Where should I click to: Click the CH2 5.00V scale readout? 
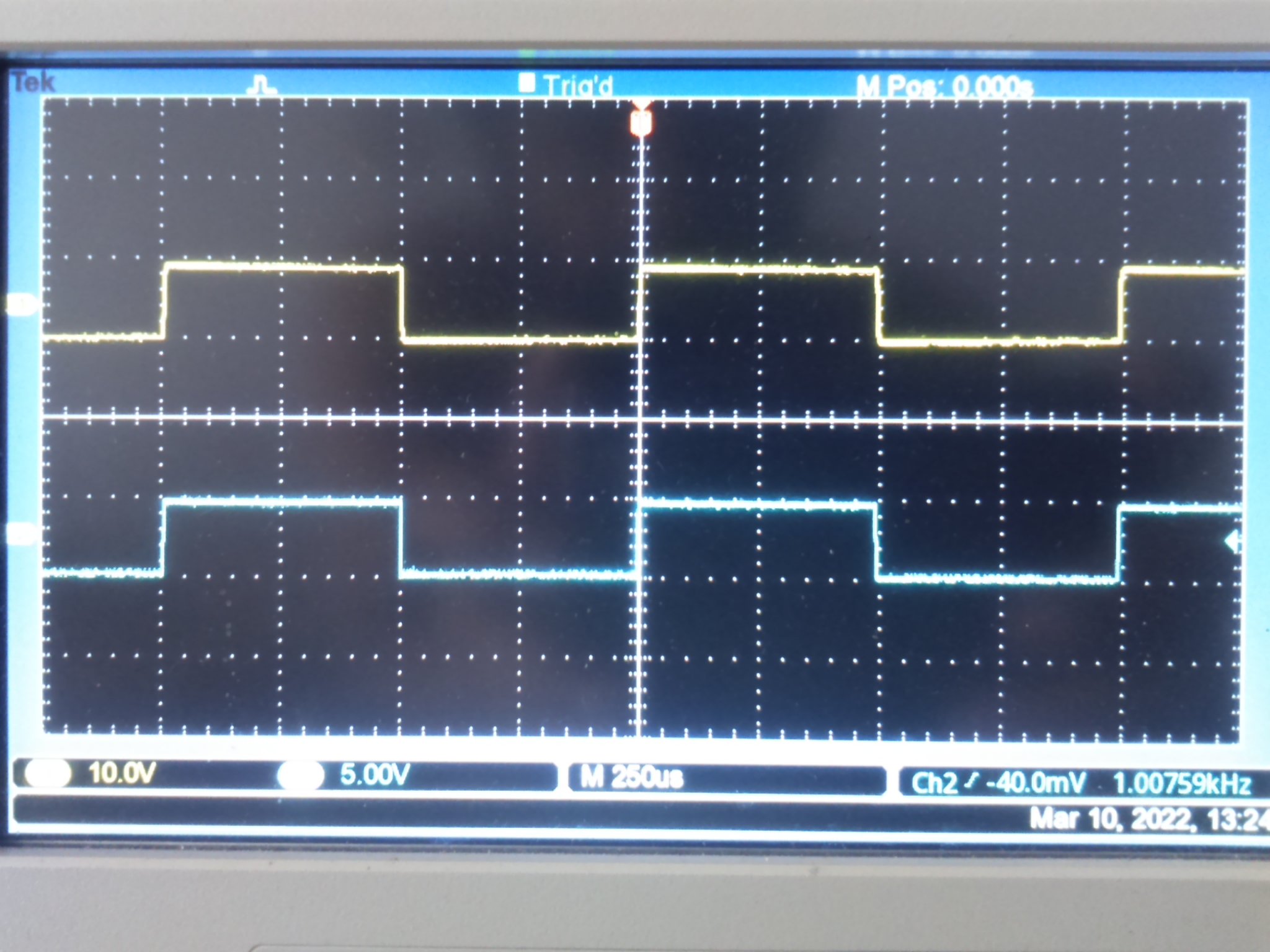tap(375, 775)
